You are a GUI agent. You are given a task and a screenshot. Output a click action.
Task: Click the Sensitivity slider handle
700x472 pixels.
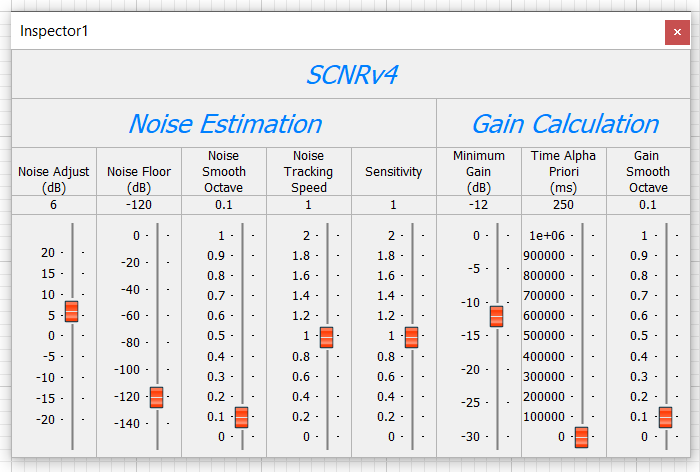click(x=411, y=337)
